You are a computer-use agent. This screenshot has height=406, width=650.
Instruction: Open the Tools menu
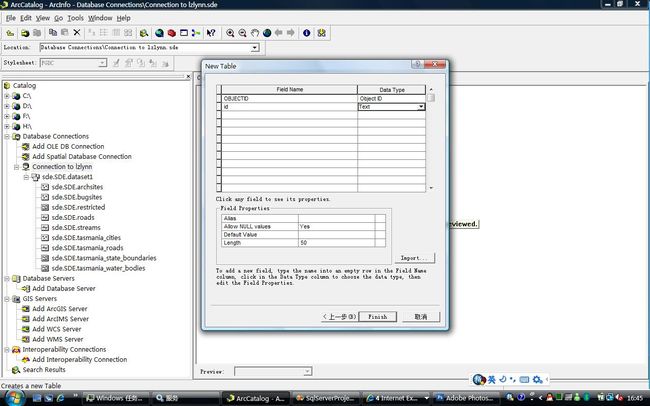click(x=75, y=18)
